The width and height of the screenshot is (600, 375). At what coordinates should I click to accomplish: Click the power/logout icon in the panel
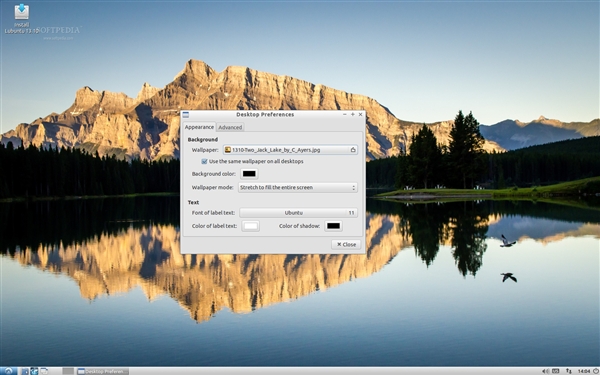pos(596,371)
